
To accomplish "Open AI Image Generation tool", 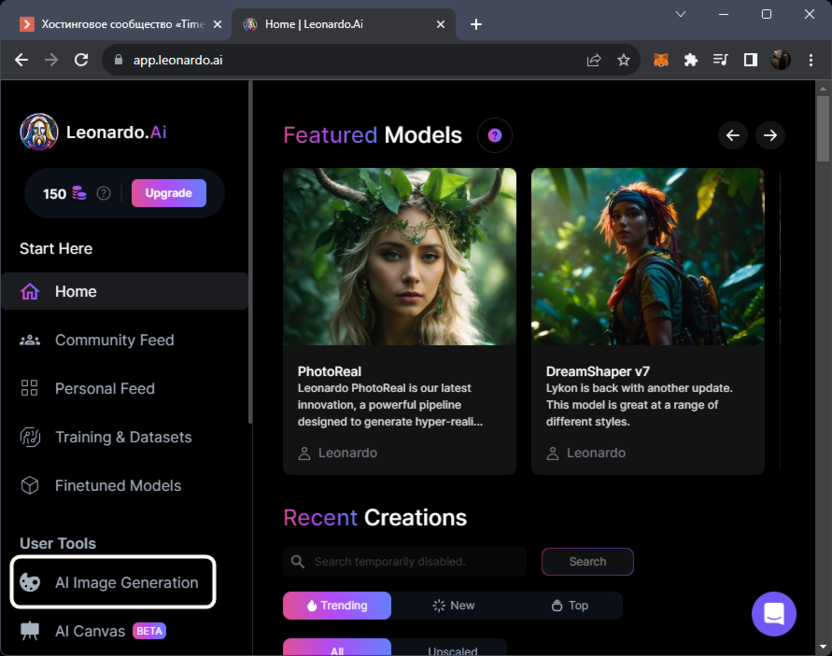I will click(x=112, y=582).
